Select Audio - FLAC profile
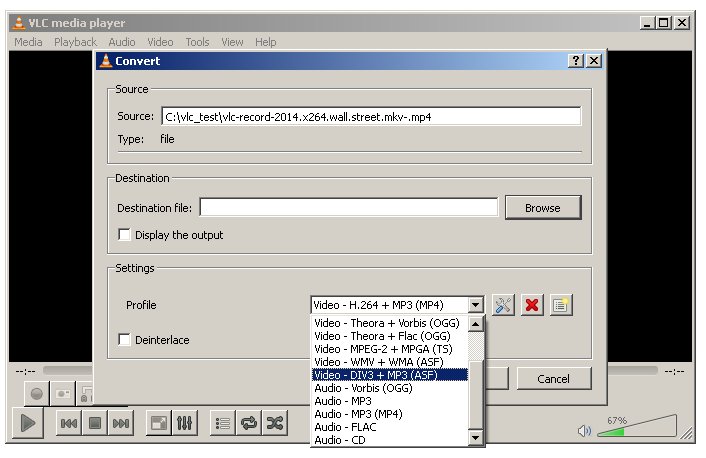Screen dimensions: 706x458 (389, 427)
